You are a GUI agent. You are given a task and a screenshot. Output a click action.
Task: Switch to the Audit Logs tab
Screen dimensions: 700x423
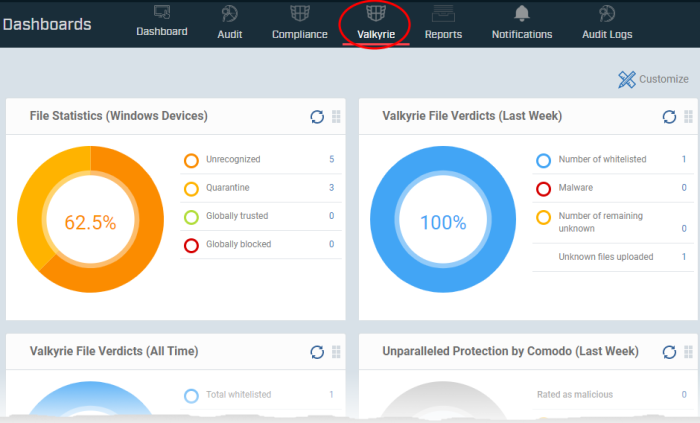click(607, 23)
